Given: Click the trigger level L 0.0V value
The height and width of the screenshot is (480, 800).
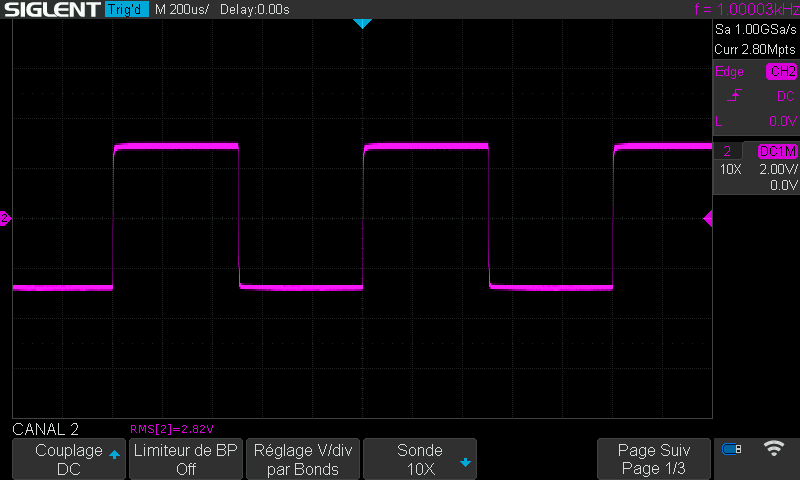Looking at the screenshot, I should (756, 120).
